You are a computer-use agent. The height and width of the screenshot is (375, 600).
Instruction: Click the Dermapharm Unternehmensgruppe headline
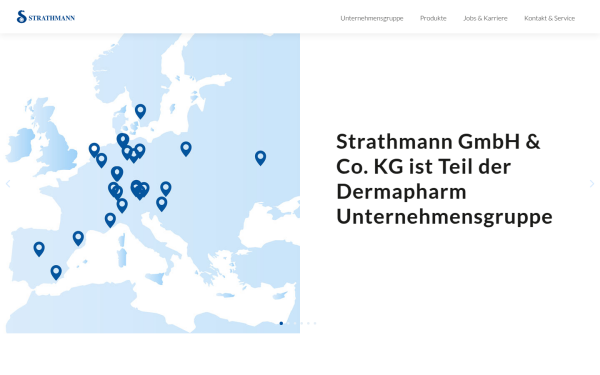[x=444, y=179]
